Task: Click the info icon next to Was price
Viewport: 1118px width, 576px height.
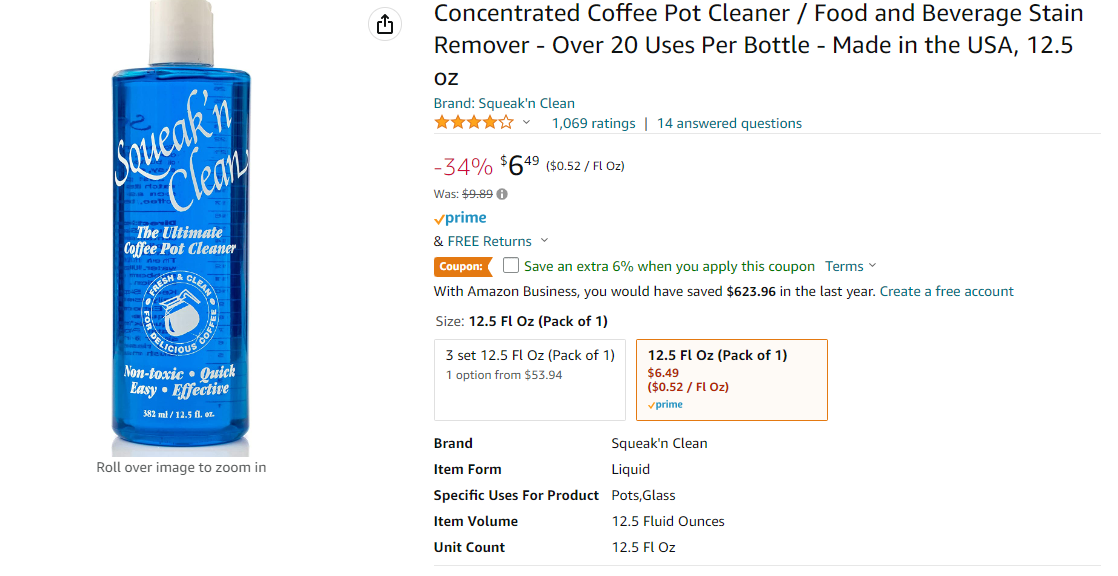Action: point(502,194)
